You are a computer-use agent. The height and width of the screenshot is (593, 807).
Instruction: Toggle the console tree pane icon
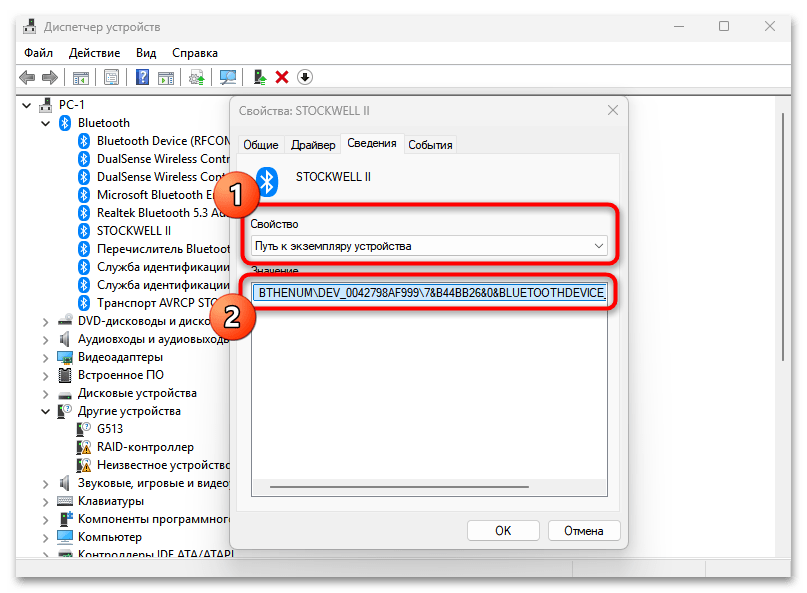81,78
